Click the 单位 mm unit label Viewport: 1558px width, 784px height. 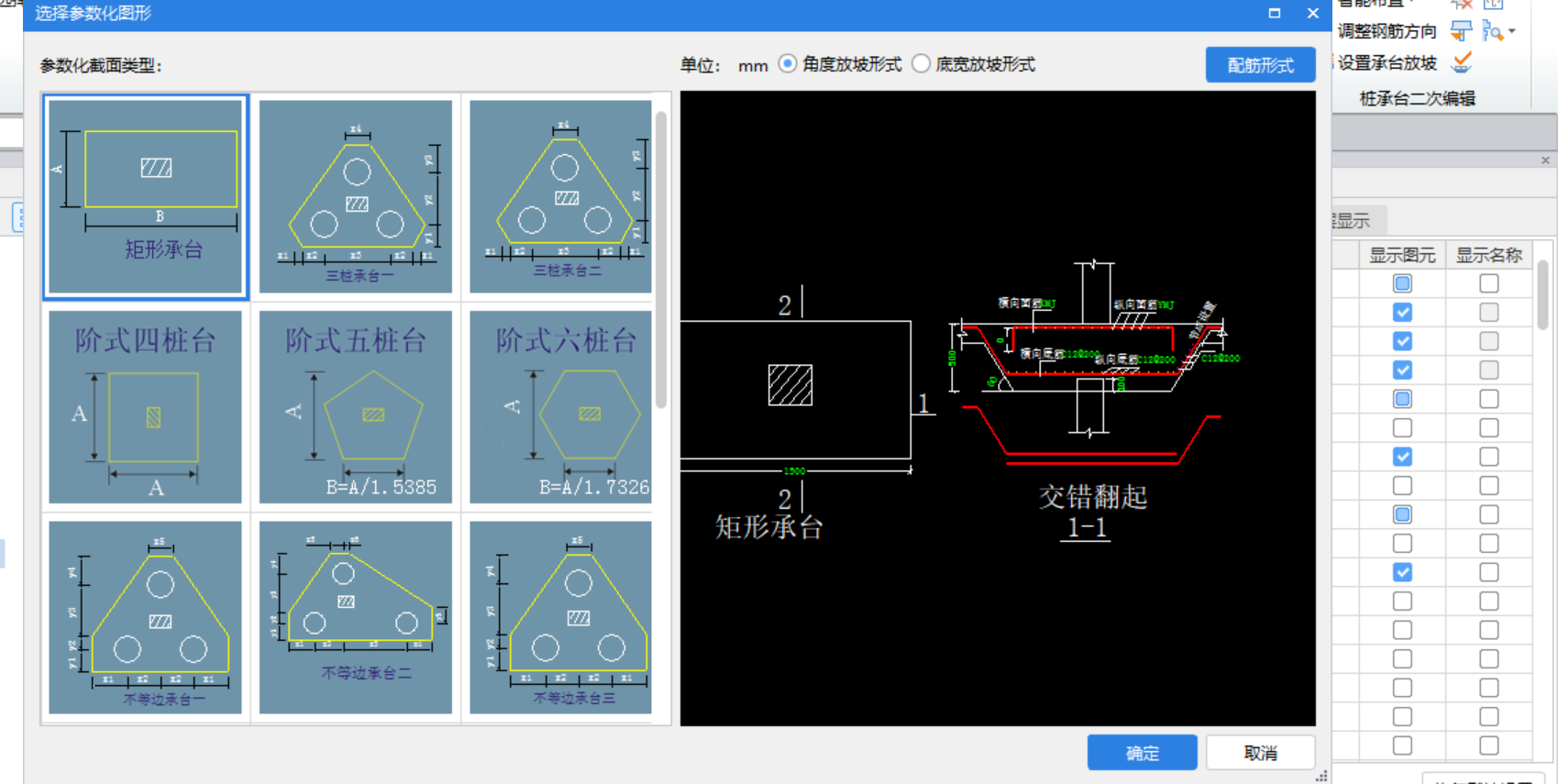[x=724, y=65]
